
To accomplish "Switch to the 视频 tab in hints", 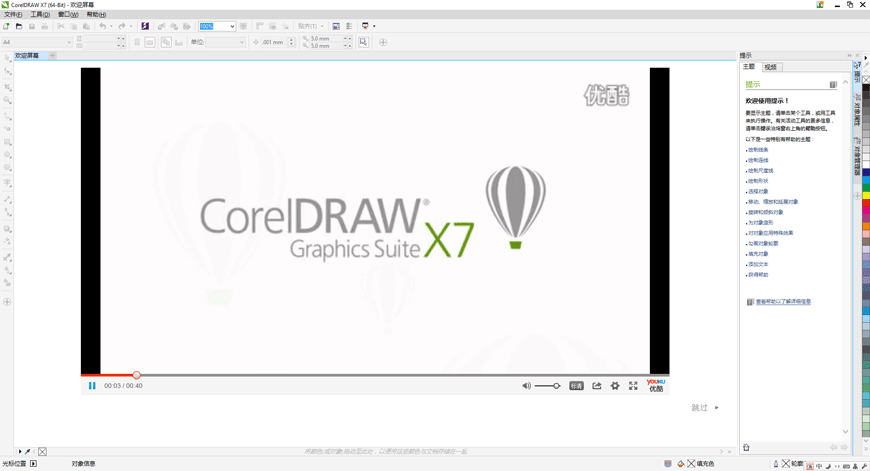I will coord(770,67).
